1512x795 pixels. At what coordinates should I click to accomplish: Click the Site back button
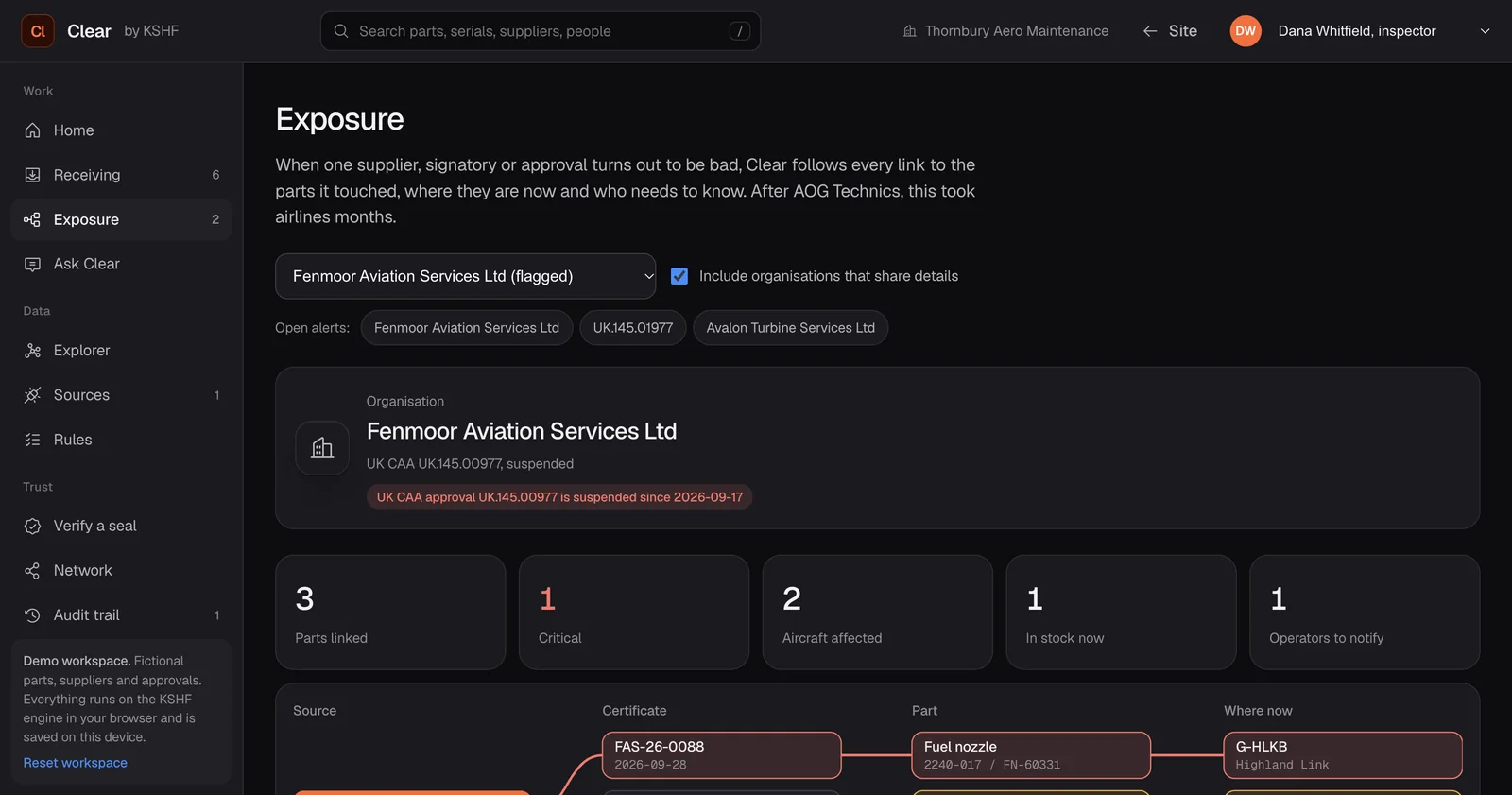[x=1170, y=31]
